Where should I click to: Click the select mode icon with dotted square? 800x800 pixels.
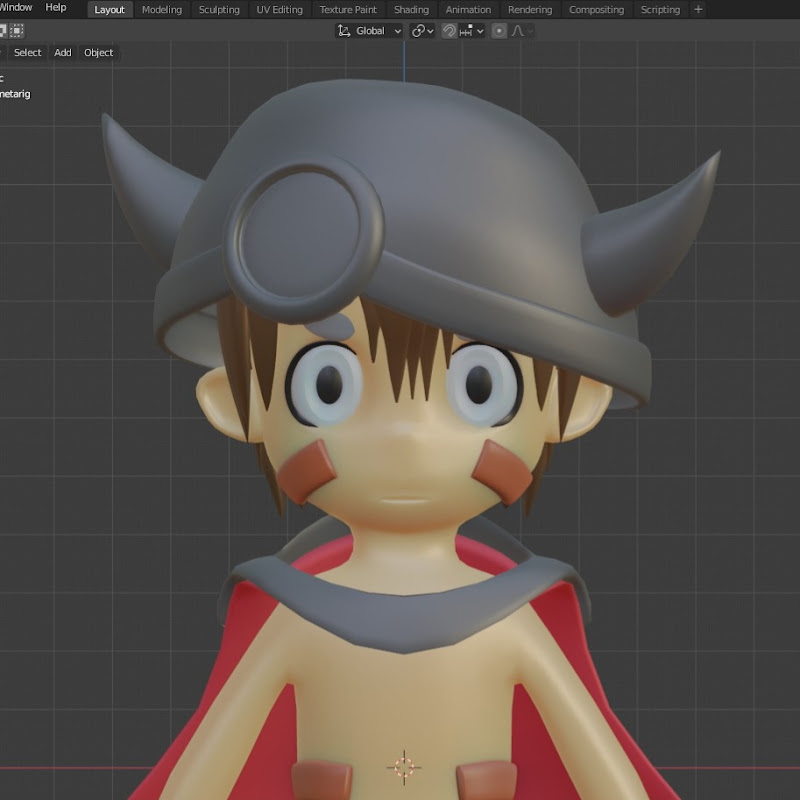pyautogui.click(x=17, y=31)
